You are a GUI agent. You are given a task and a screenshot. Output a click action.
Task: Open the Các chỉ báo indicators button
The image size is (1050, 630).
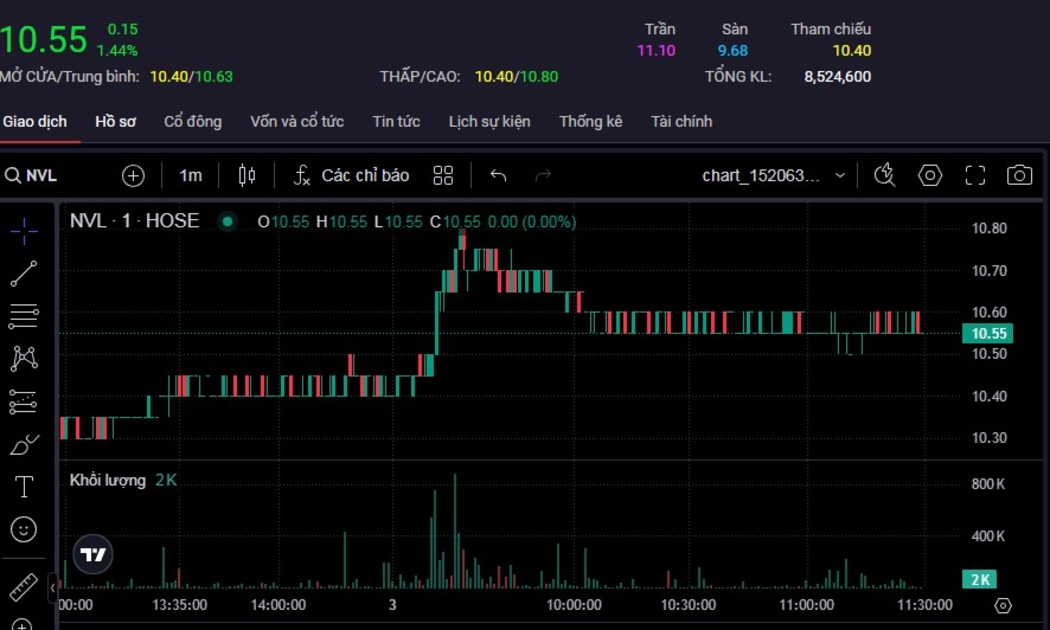click(351, 176)
